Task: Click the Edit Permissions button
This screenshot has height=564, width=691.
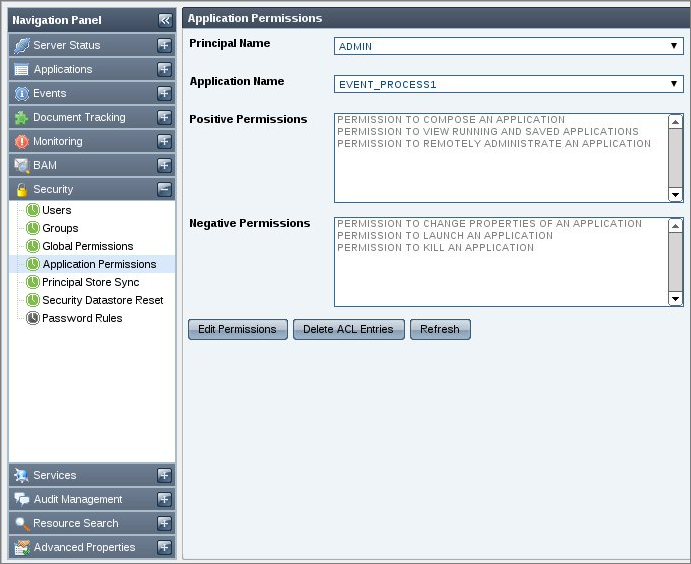Action: point(238,329)
